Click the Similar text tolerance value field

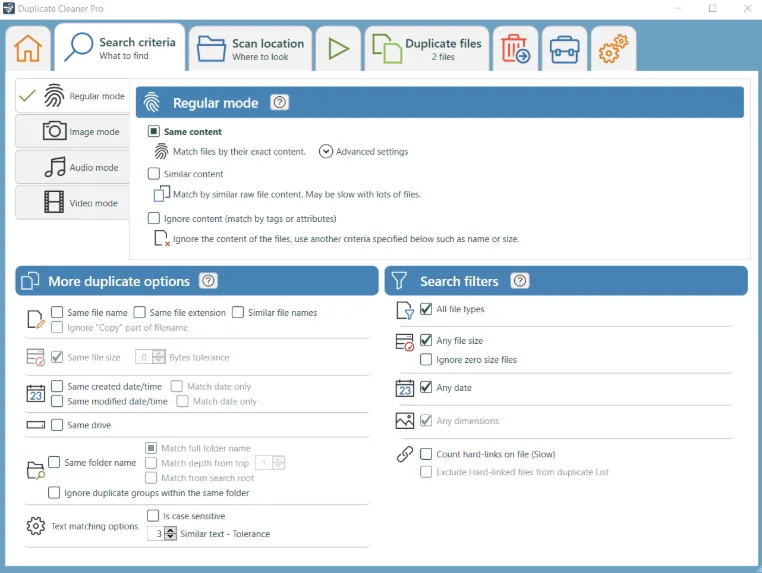[156, 534]
